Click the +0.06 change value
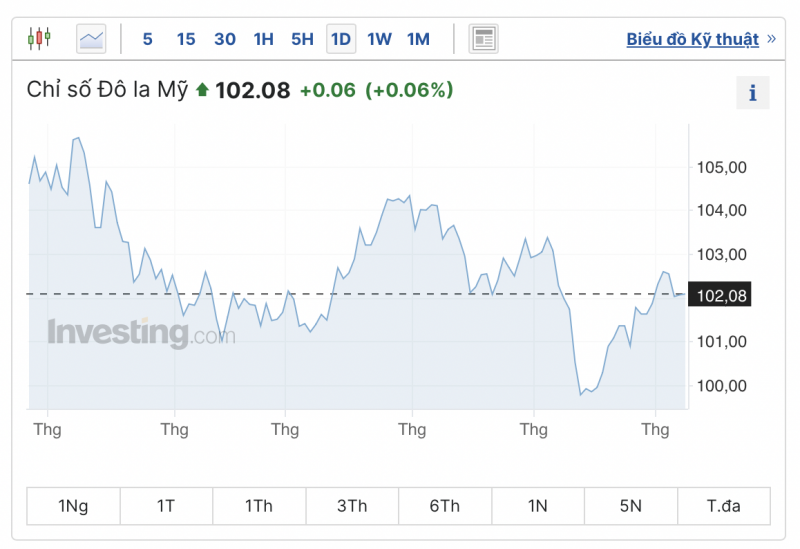 tap(328, 90)
